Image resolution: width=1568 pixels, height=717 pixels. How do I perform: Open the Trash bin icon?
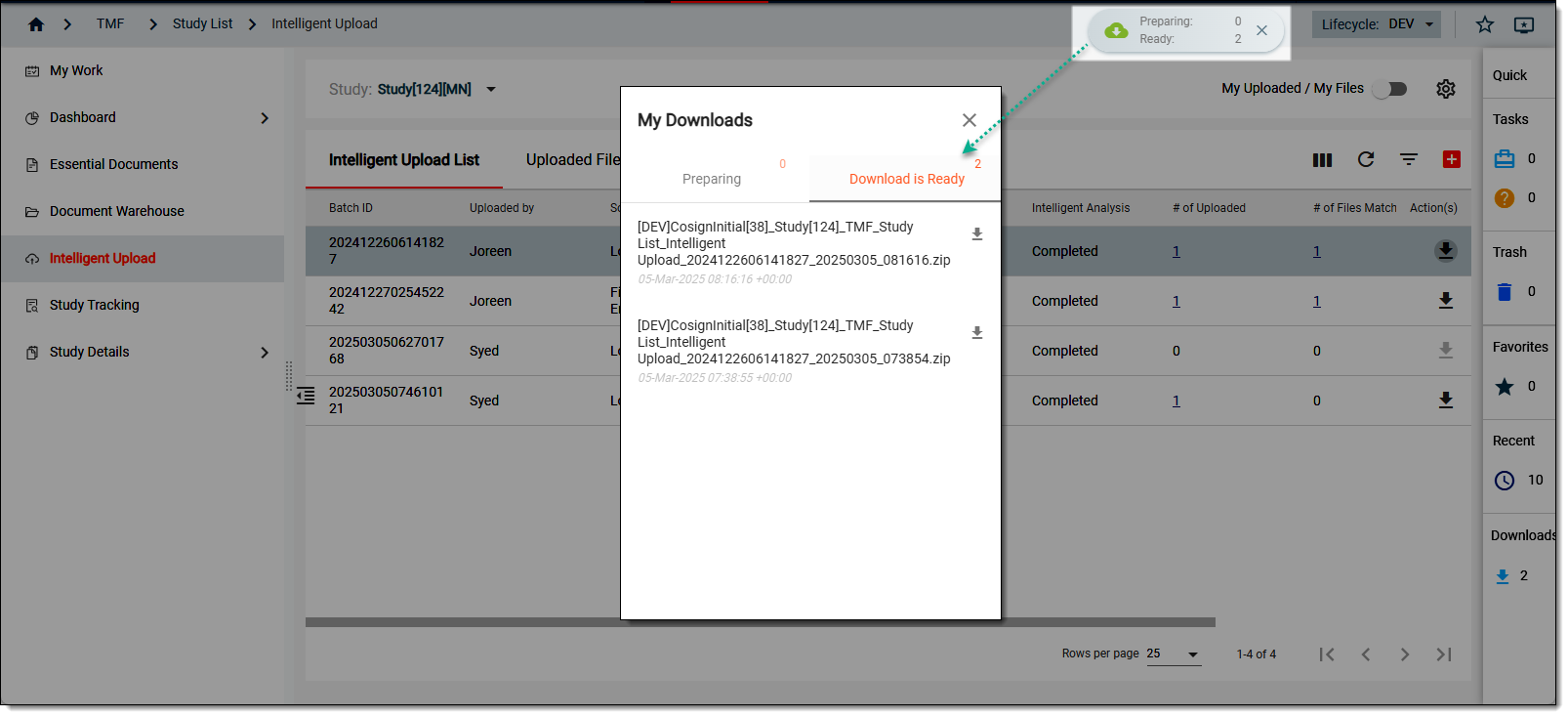coord(1505,292)
